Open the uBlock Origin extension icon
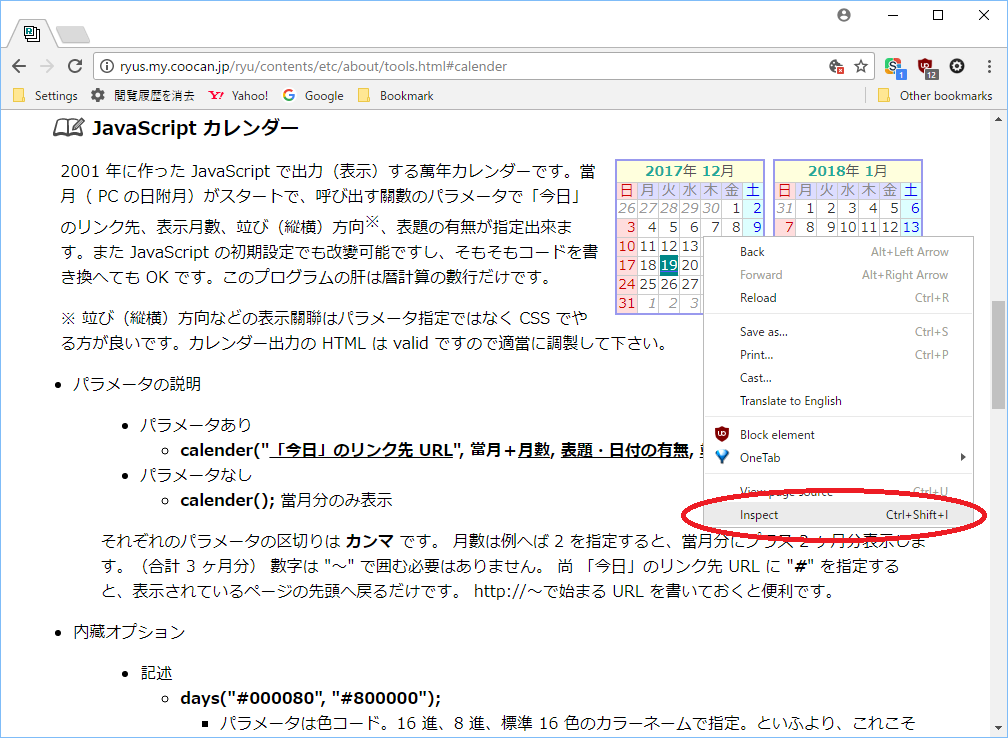The height and width of the screenshot is (738, 1008). [926, 67]
